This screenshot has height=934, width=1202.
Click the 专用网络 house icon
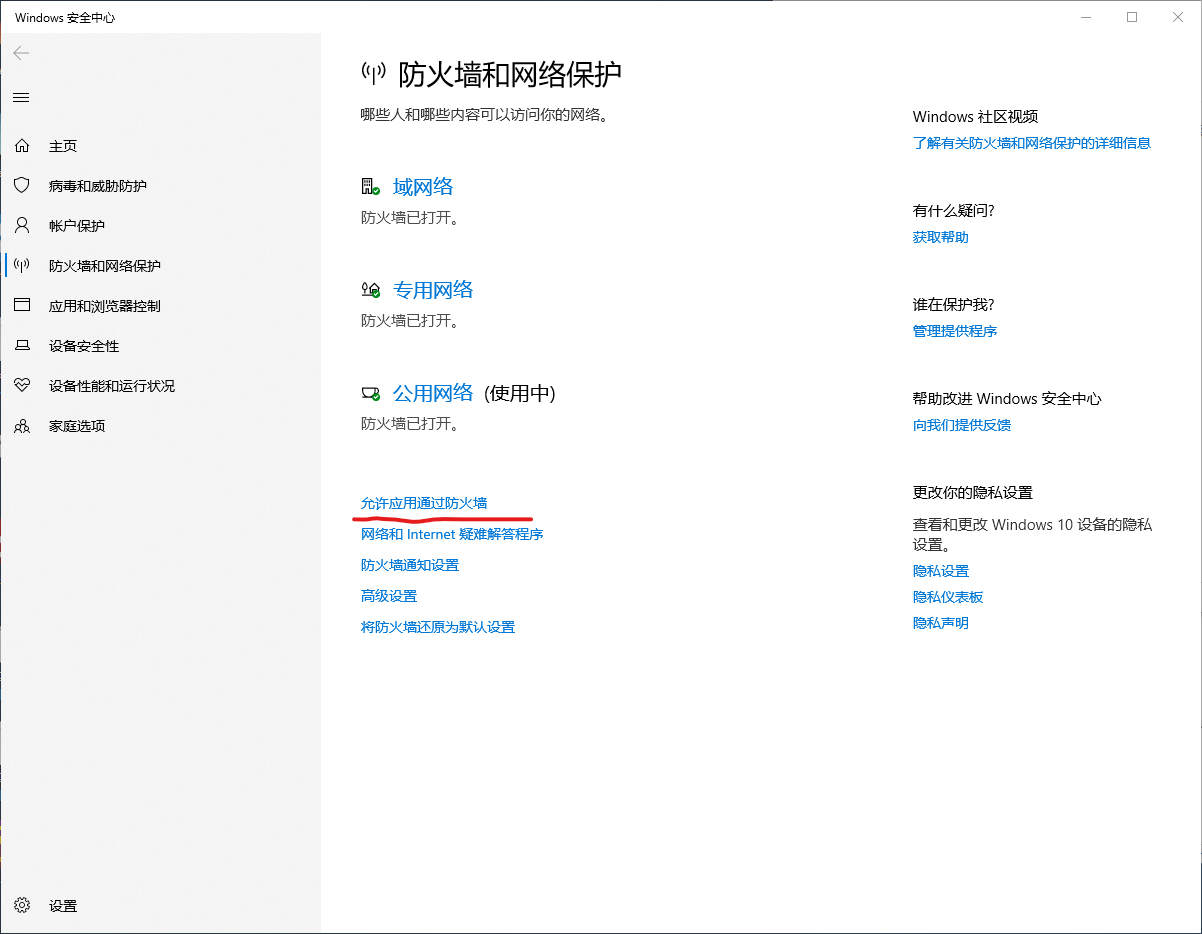click(x=370, y=290)
